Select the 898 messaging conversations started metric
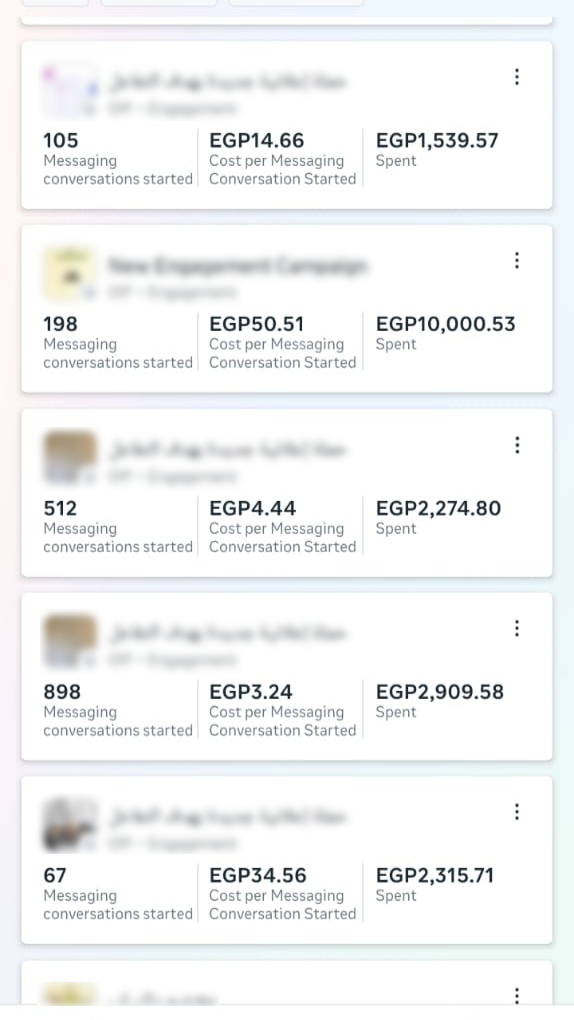 pos(118,710)
